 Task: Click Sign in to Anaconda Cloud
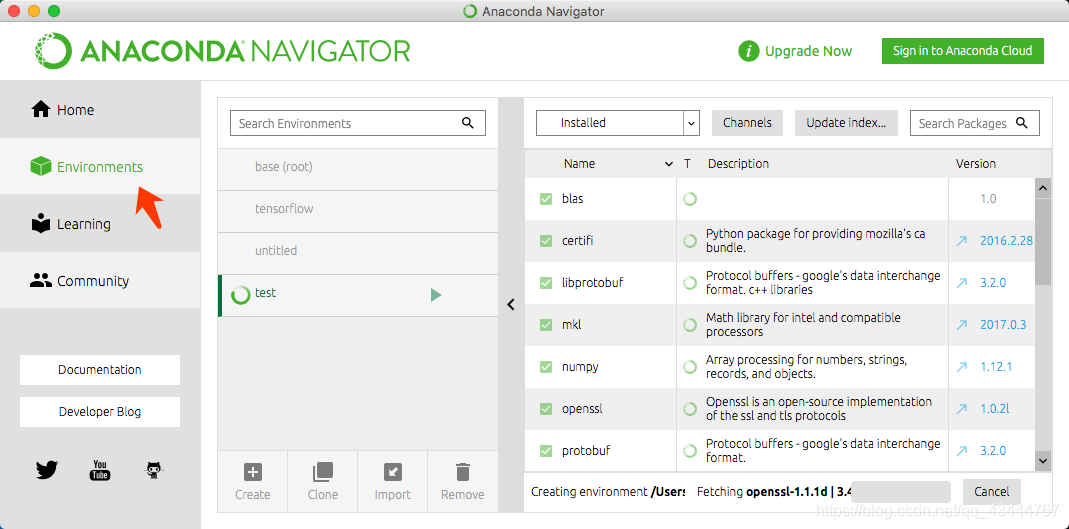[x=963, y=51]
